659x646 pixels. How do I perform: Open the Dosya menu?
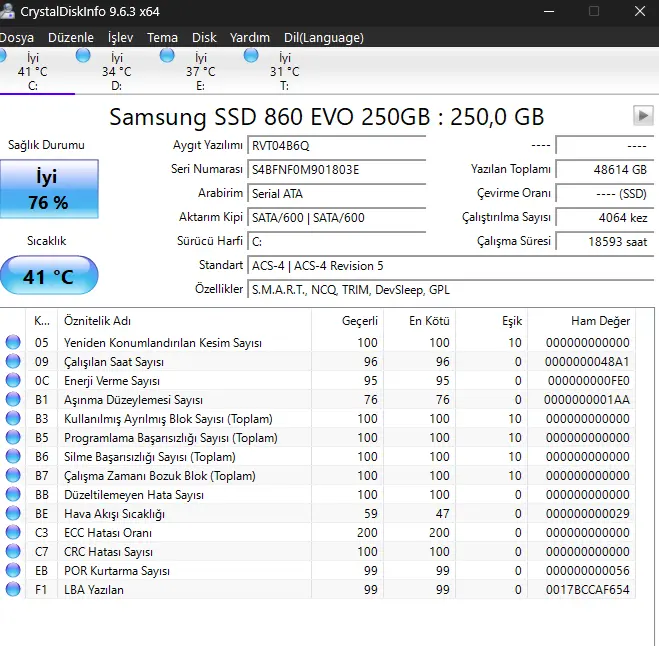pos(16,38)
